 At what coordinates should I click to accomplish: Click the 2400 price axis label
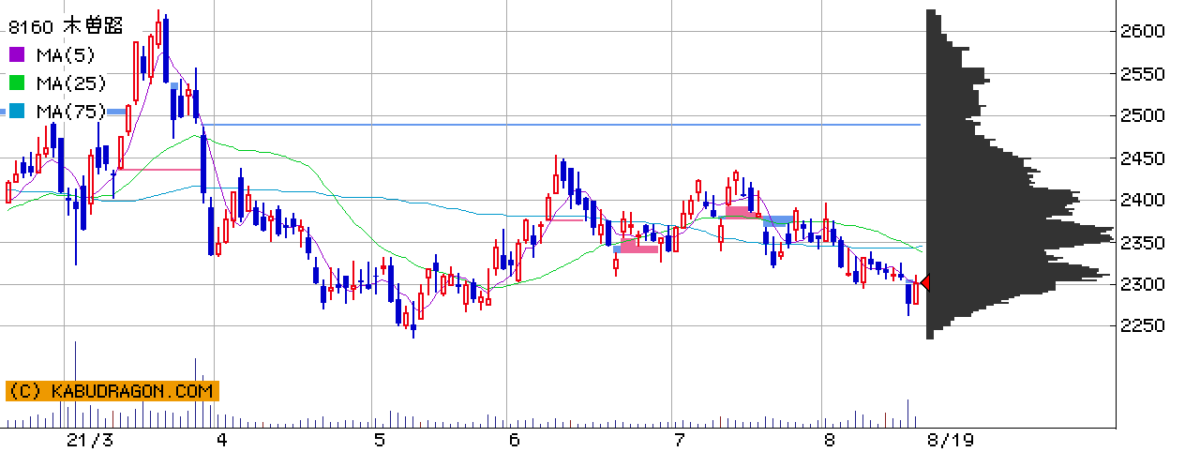(1142, 200)
